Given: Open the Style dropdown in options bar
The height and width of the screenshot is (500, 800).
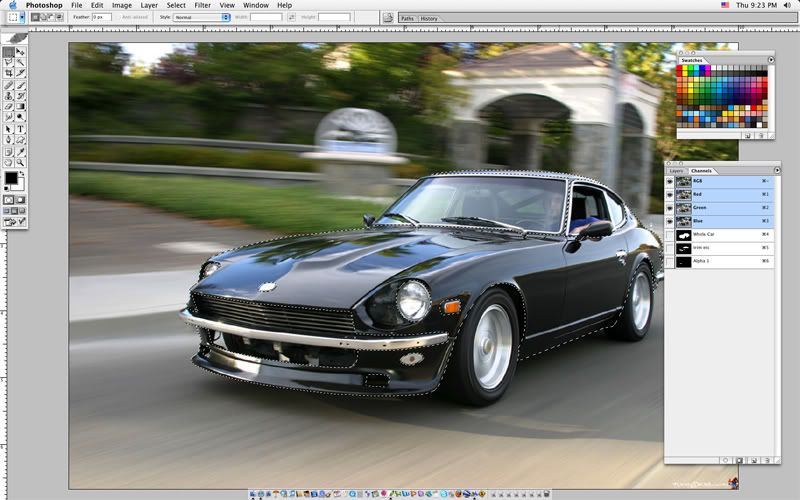Looking at the screenshot, I should tap(201, 17).
